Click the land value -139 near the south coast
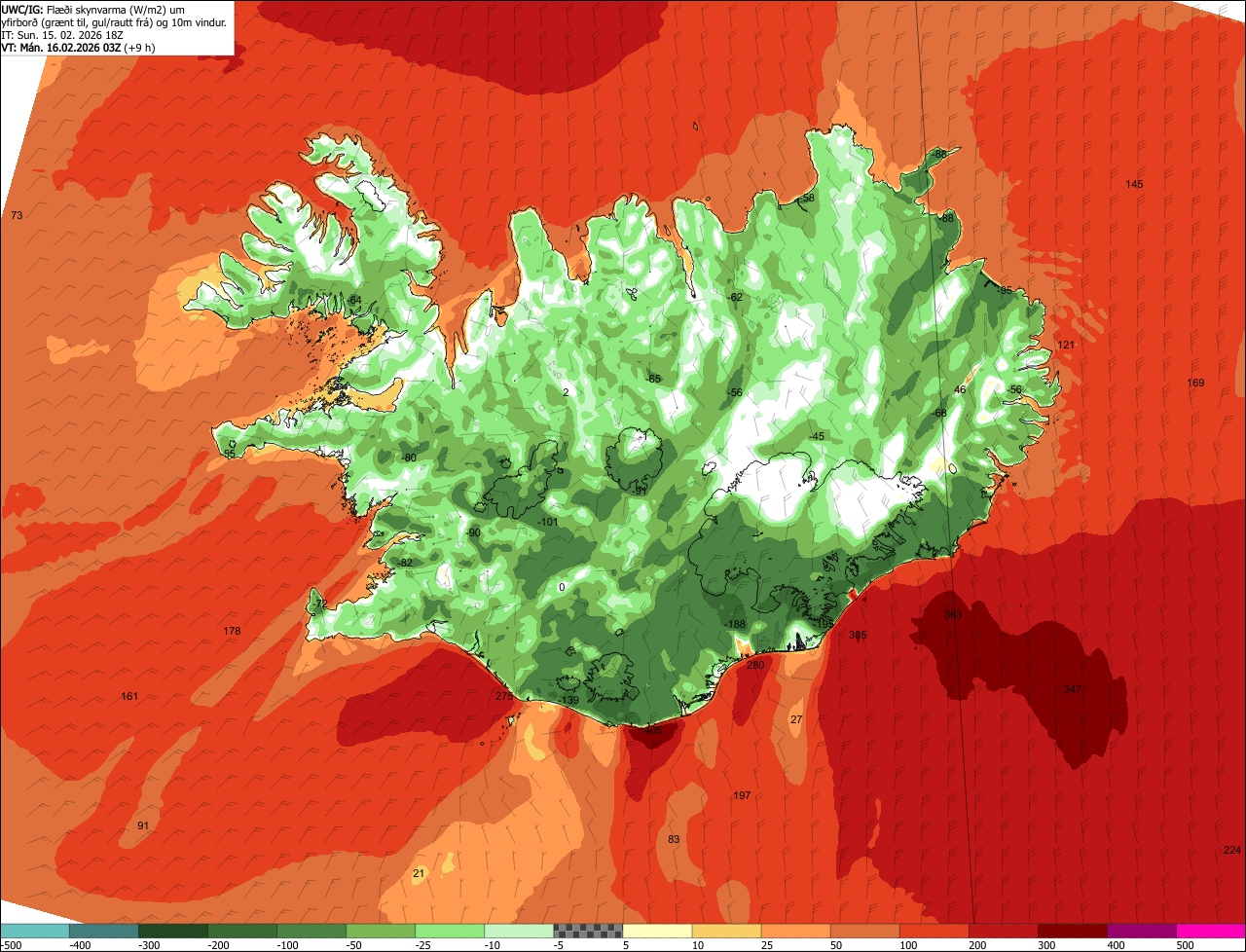 [x=569, y=701]
